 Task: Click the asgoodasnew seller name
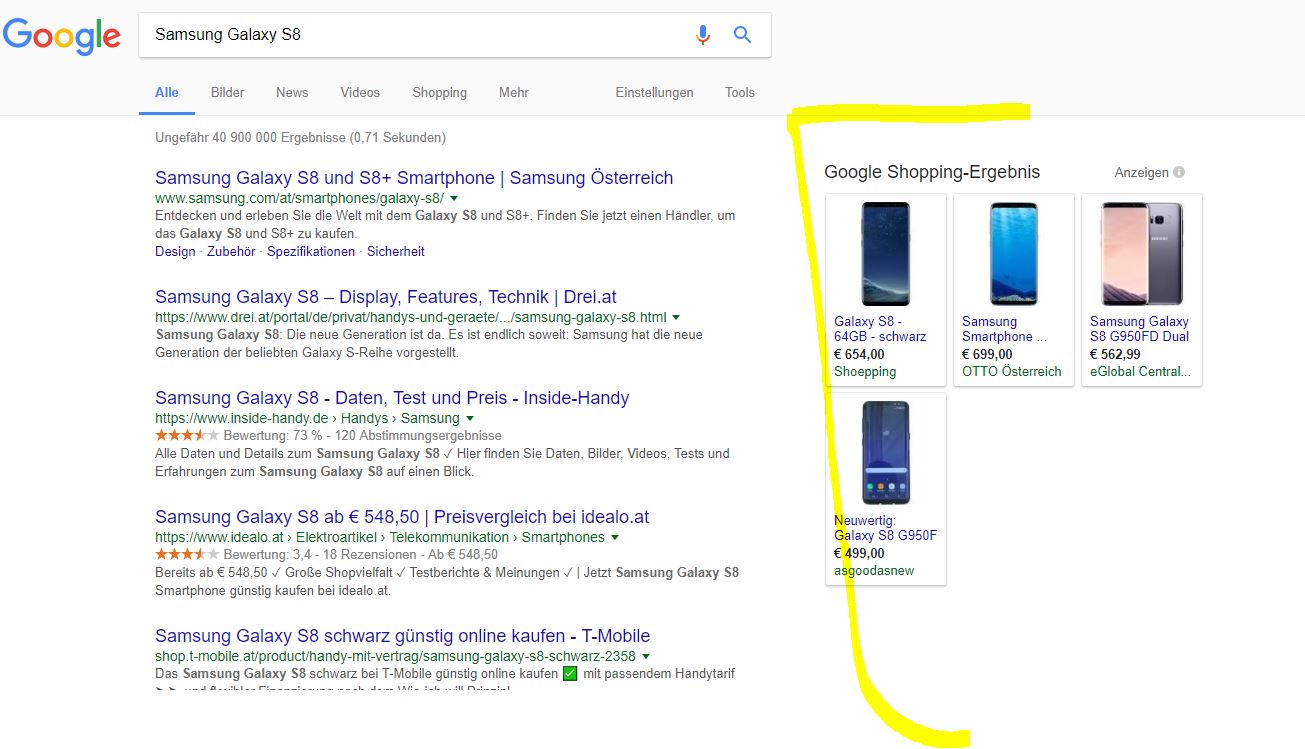click(874, 570)
